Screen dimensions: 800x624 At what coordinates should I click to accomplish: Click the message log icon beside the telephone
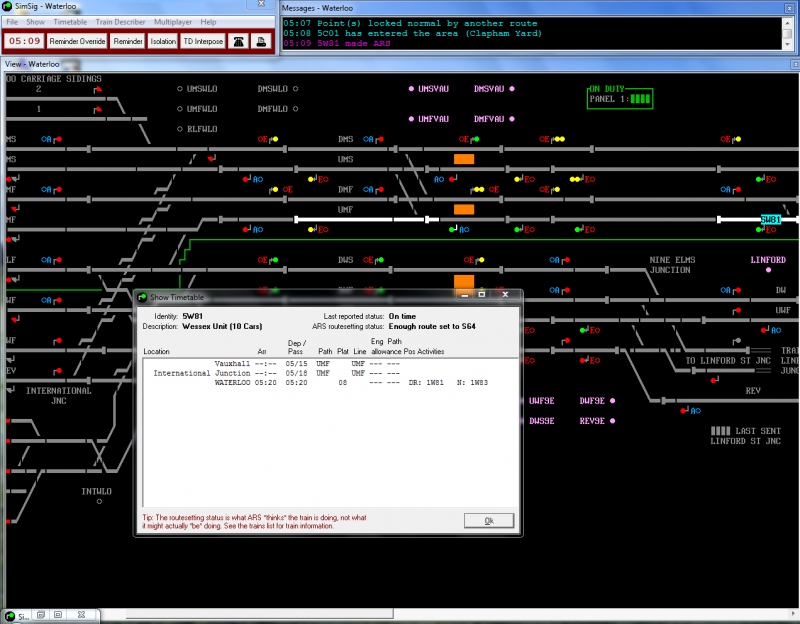tap(261, 41)
